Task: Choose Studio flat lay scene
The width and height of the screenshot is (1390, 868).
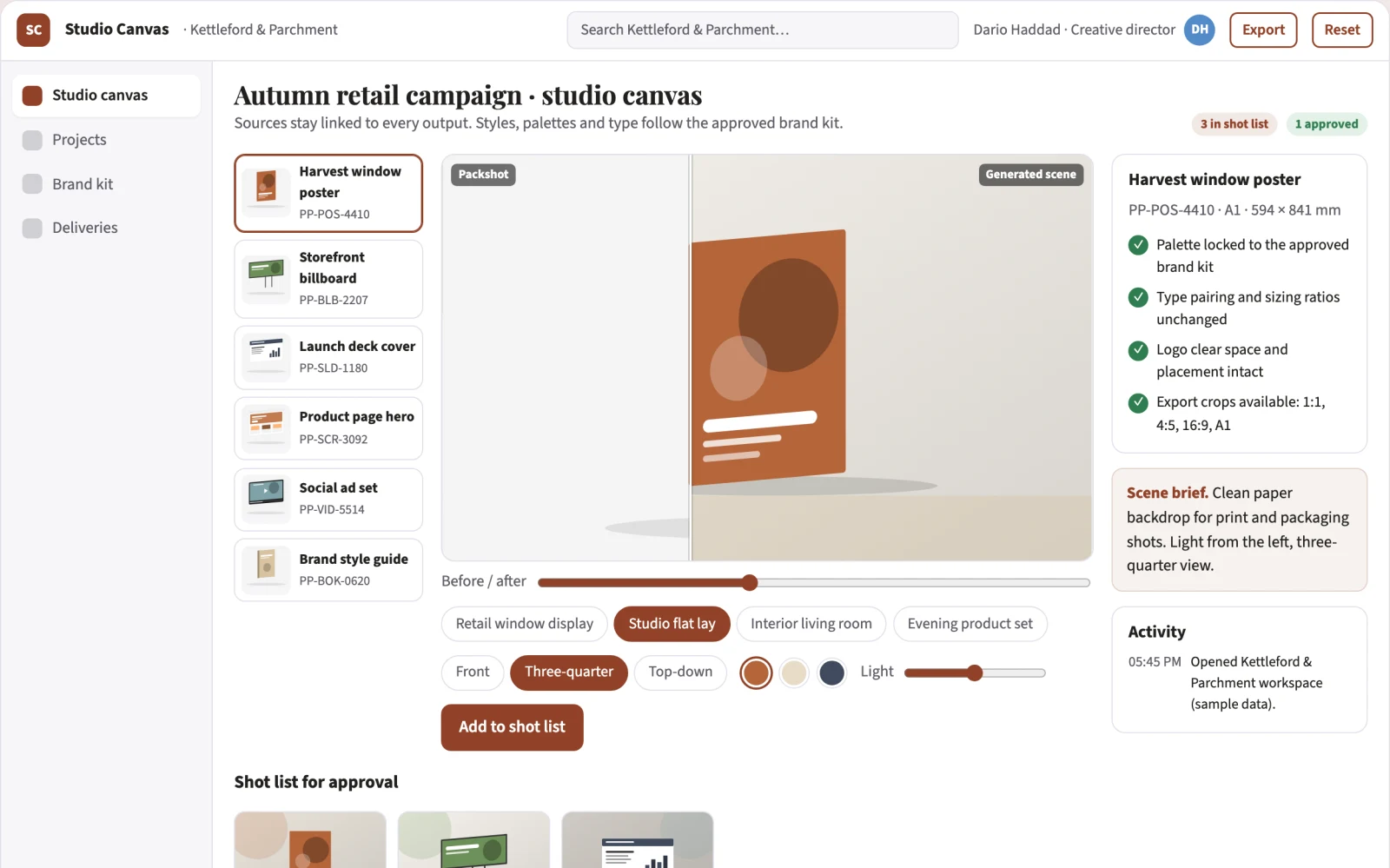Action: (x=672, y=624)
